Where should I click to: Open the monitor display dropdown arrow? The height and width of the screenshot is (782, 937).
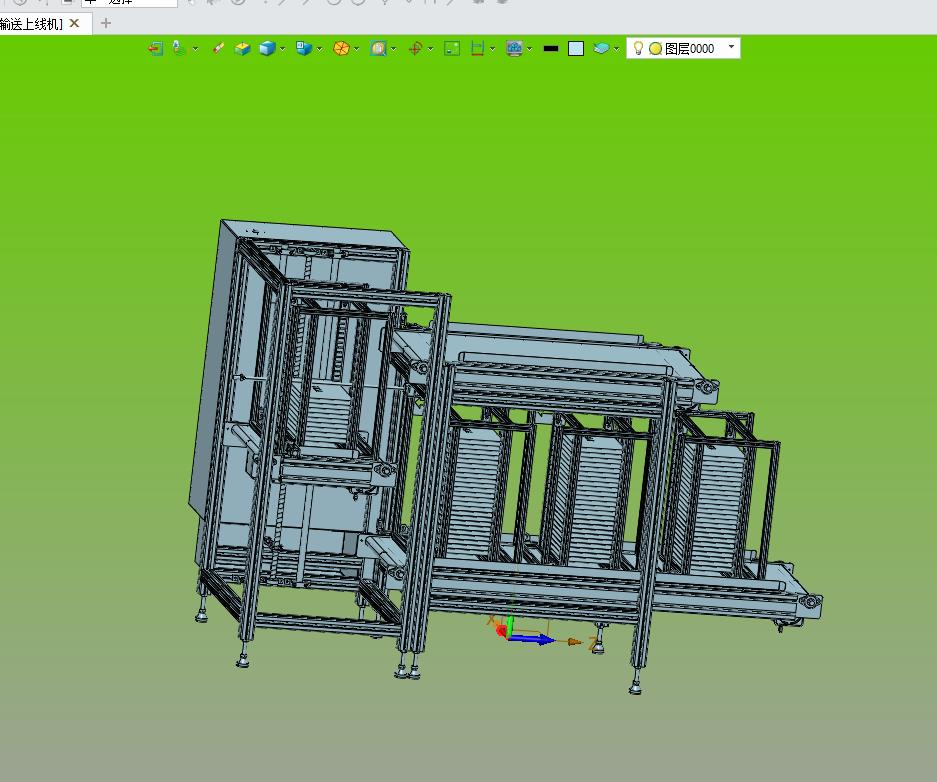coord(530,49)
